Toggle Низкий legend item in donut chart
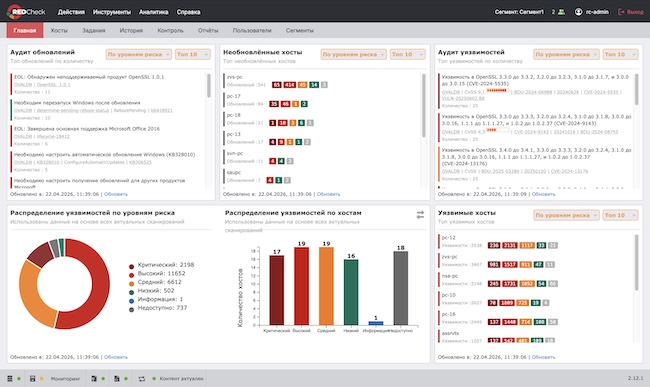The height and width of the screenshot is (387, 650). click(151, 291)
